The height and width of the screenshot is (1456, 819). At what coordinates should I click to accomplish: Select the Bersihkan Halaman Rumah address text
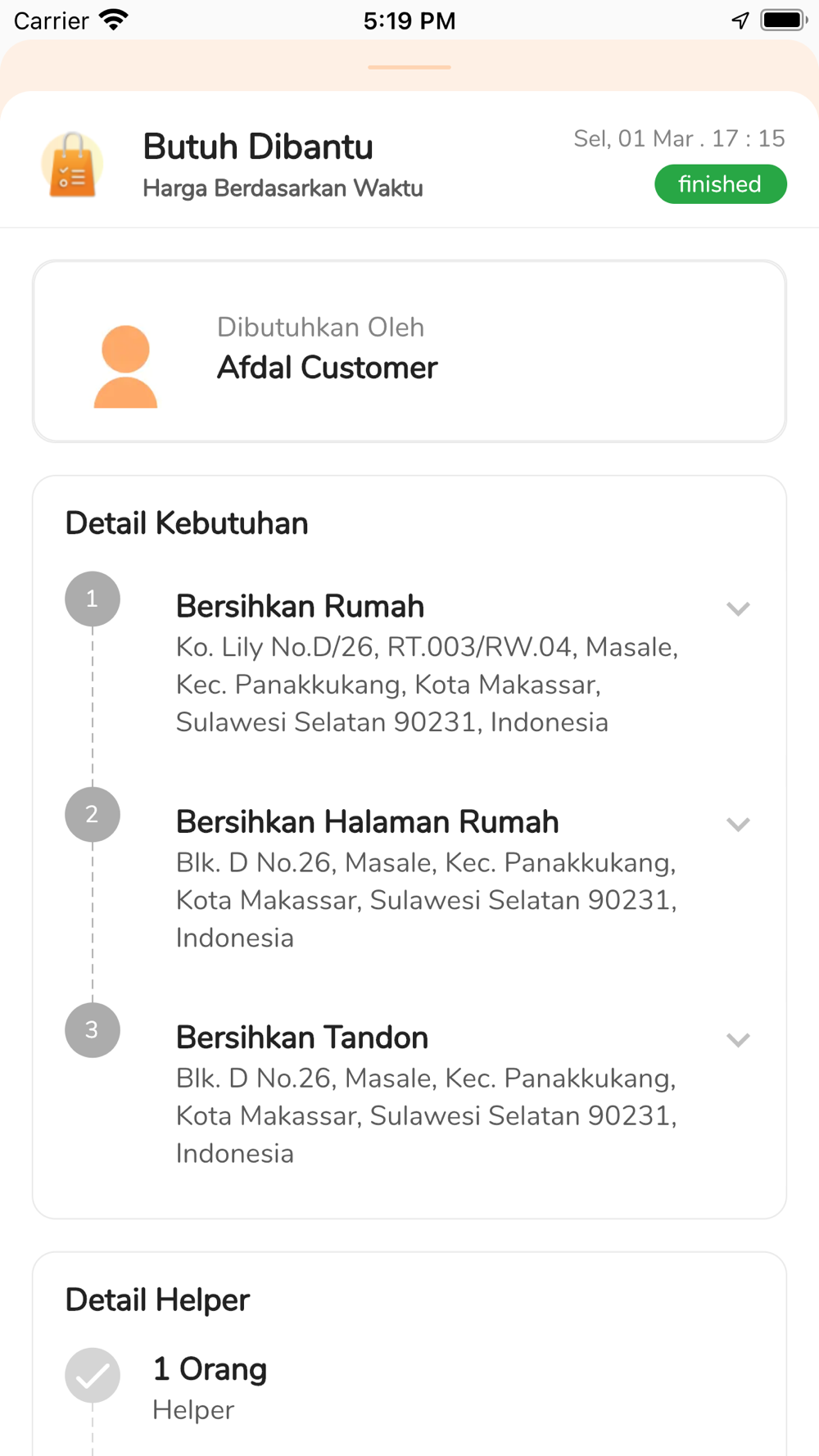(427, 900)
